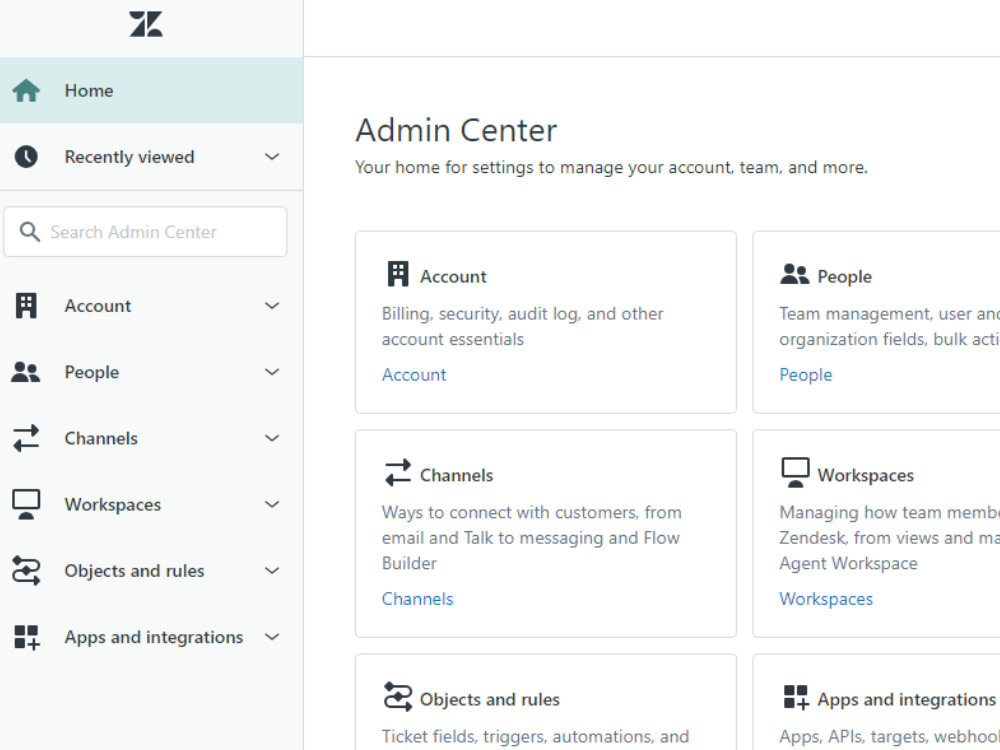The image size is (1000, 750).
Task: Open Home from the sidebar navigation
Action: 88,90
